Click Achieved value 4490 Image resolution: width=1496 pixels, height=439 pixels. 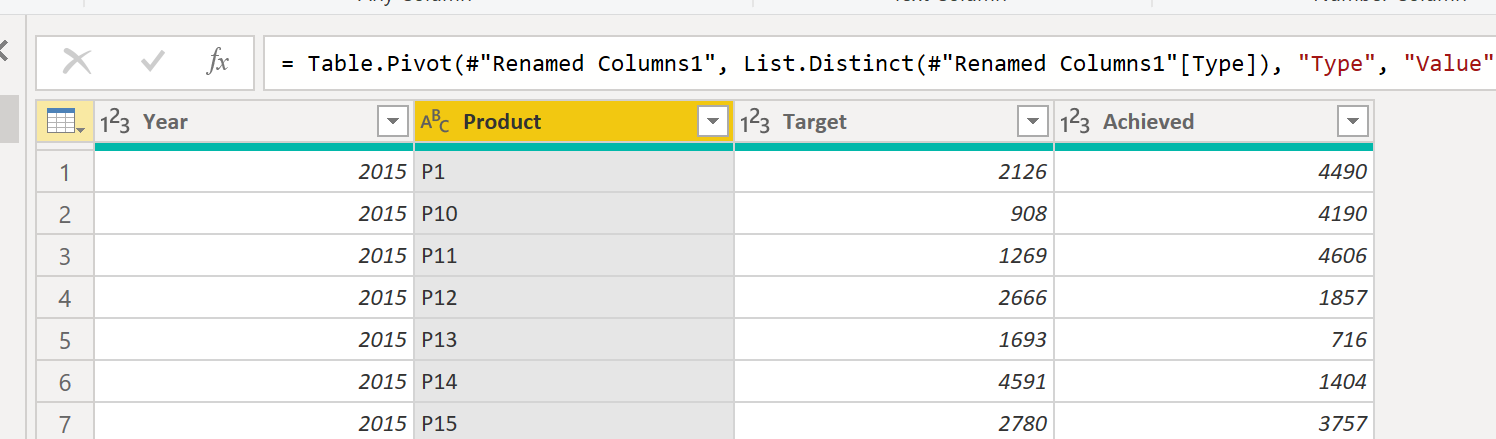(1214, 172)
